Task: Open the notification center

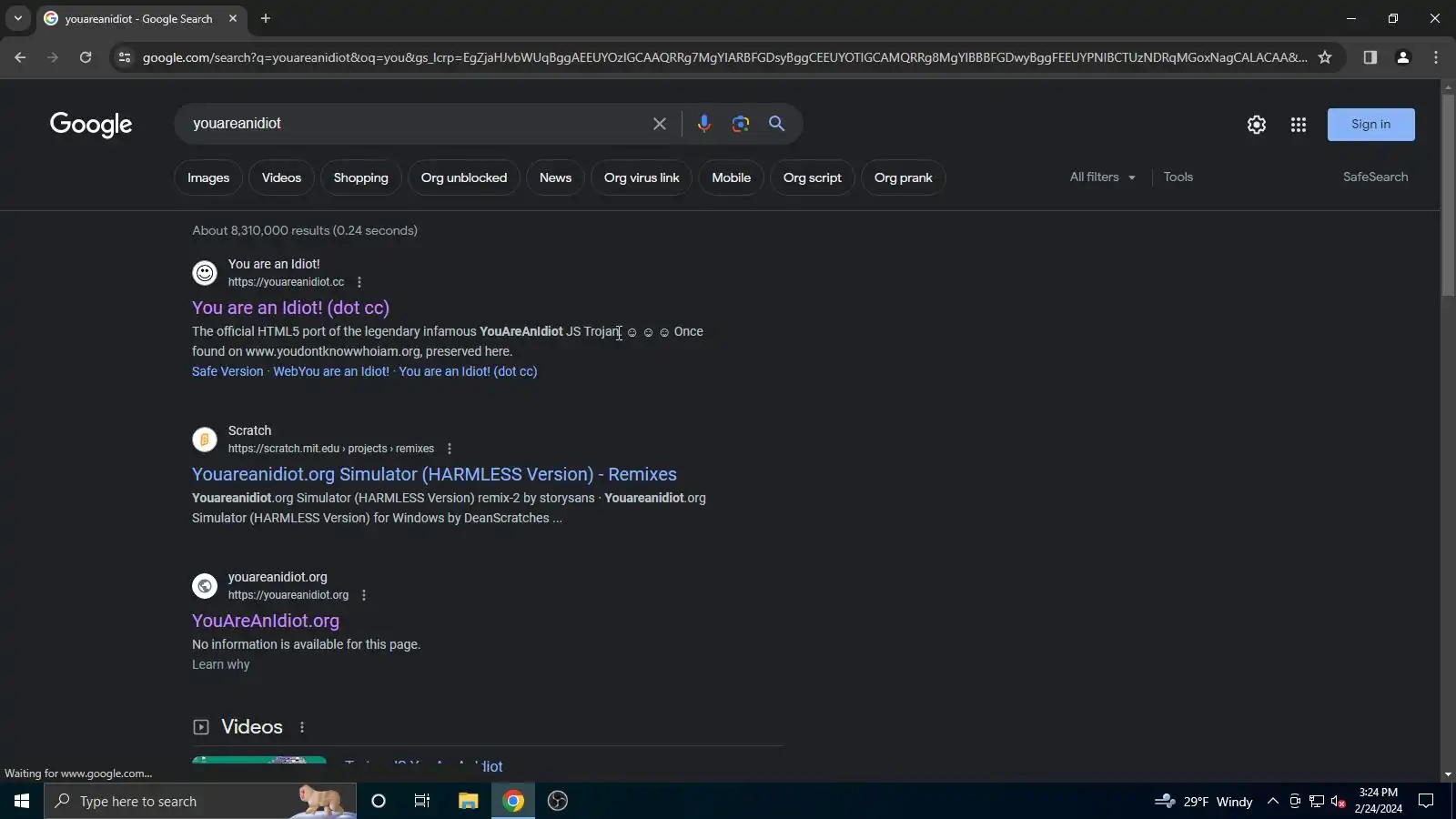Action: point(1427,801)
